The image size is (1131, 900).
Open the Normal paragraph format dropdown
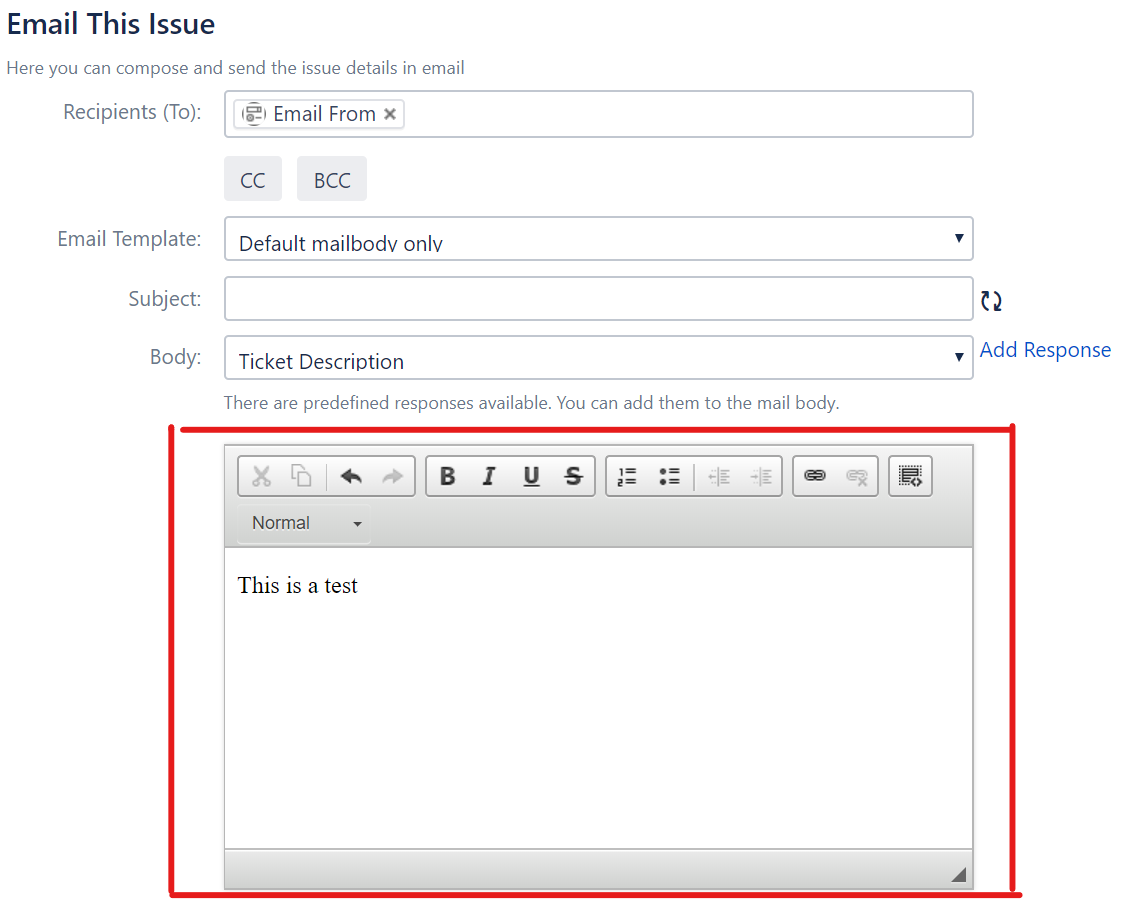[x=304, y=523]
